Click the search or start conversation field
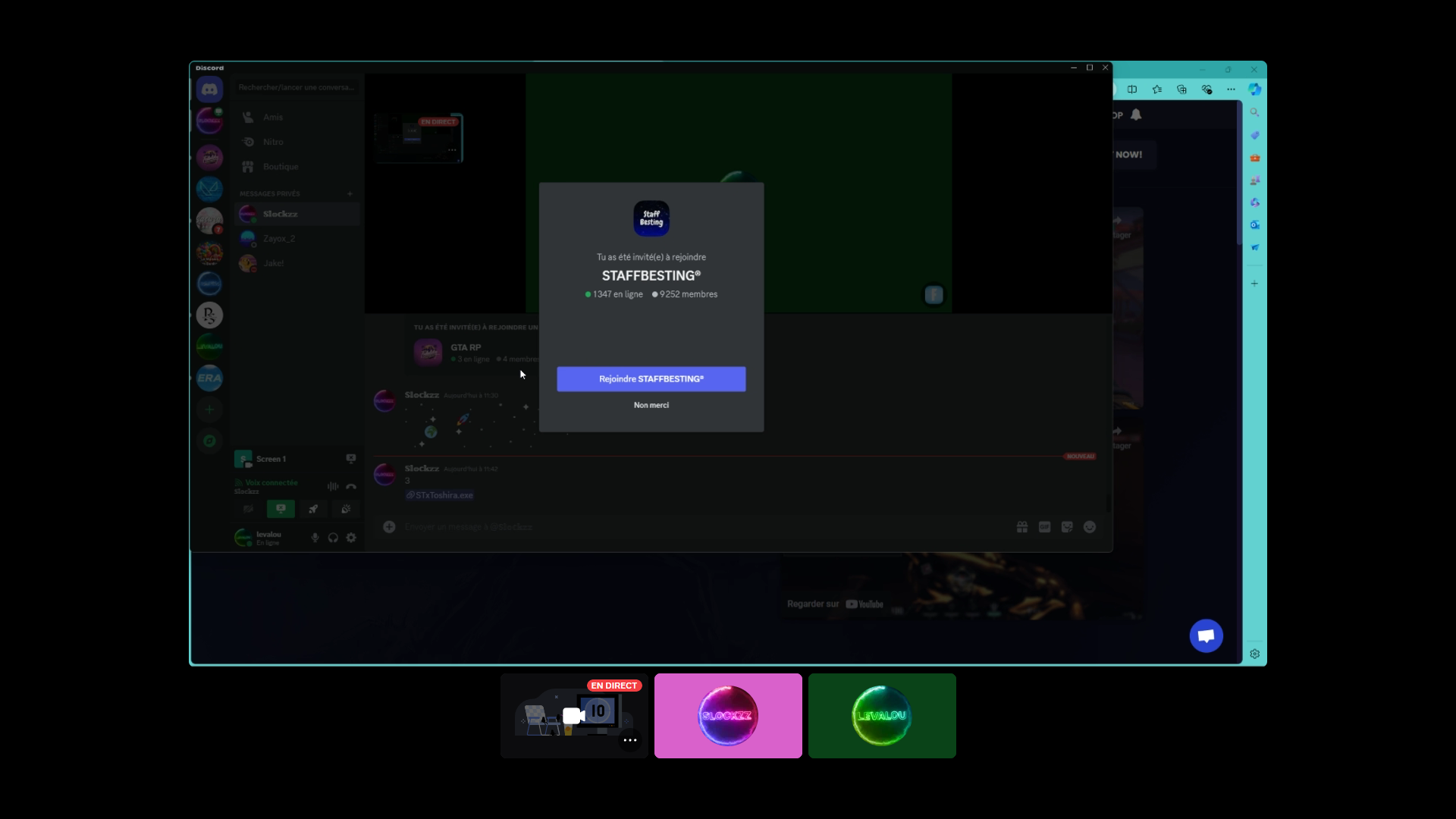Image resolution: width=1456 pixels, height=819 pixels. (x=297, y=87)
